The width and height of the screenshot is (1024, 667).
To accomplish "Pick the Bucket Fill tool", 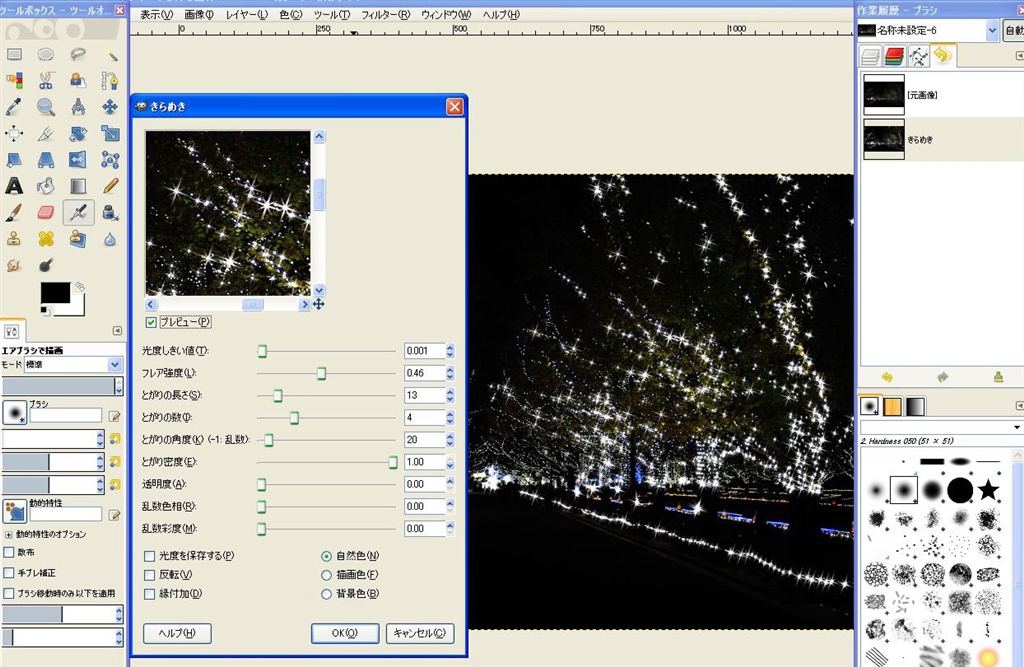I will click(x=46, y=186).
